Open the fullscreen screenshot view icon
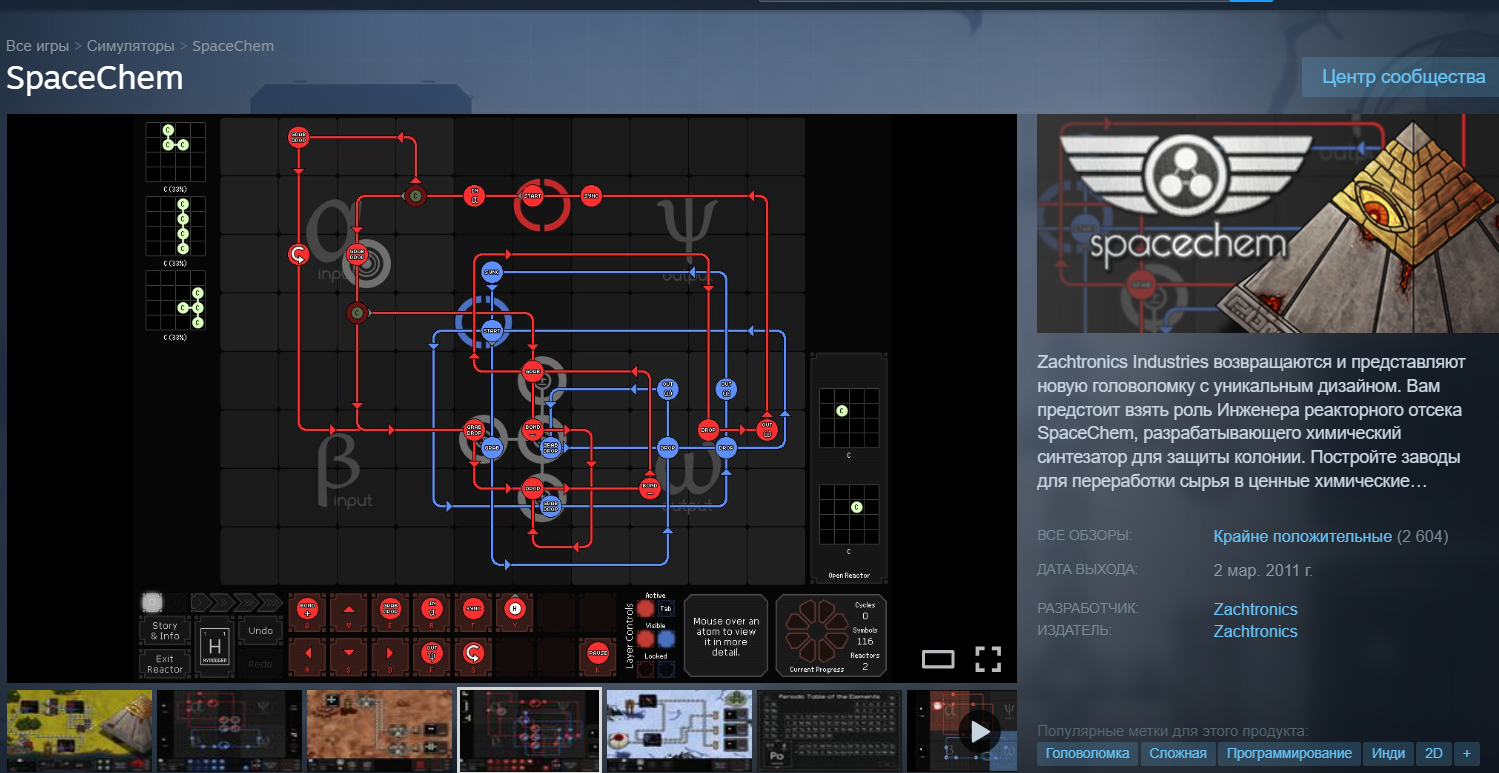1499x773 pixels. (988, 658)
